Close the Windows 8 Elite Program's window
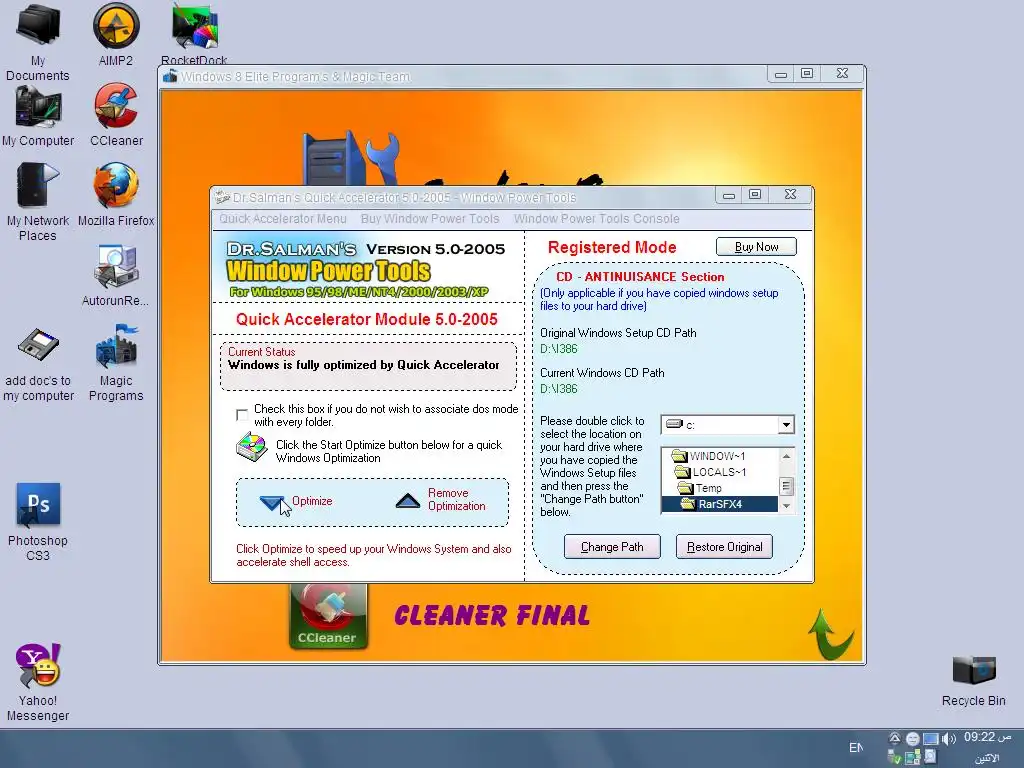This screenshot has height=768, width=1024. coord(842,74)
